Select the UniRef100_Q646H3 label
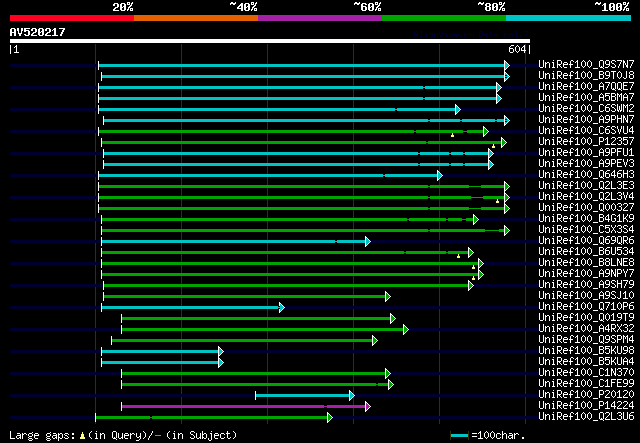This screenshot has height=443, width=640. click(x=586, y=174)
